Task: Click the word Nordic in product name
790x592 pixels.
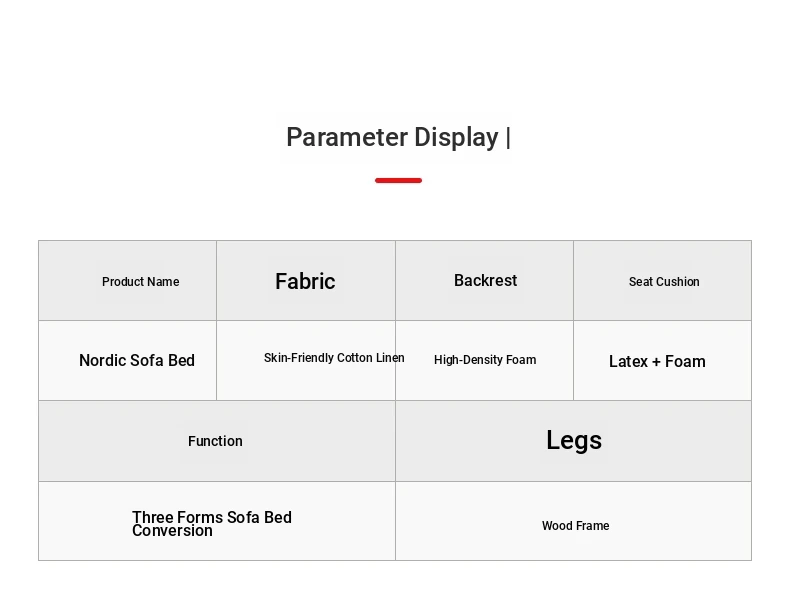Action: pos(102,361)
